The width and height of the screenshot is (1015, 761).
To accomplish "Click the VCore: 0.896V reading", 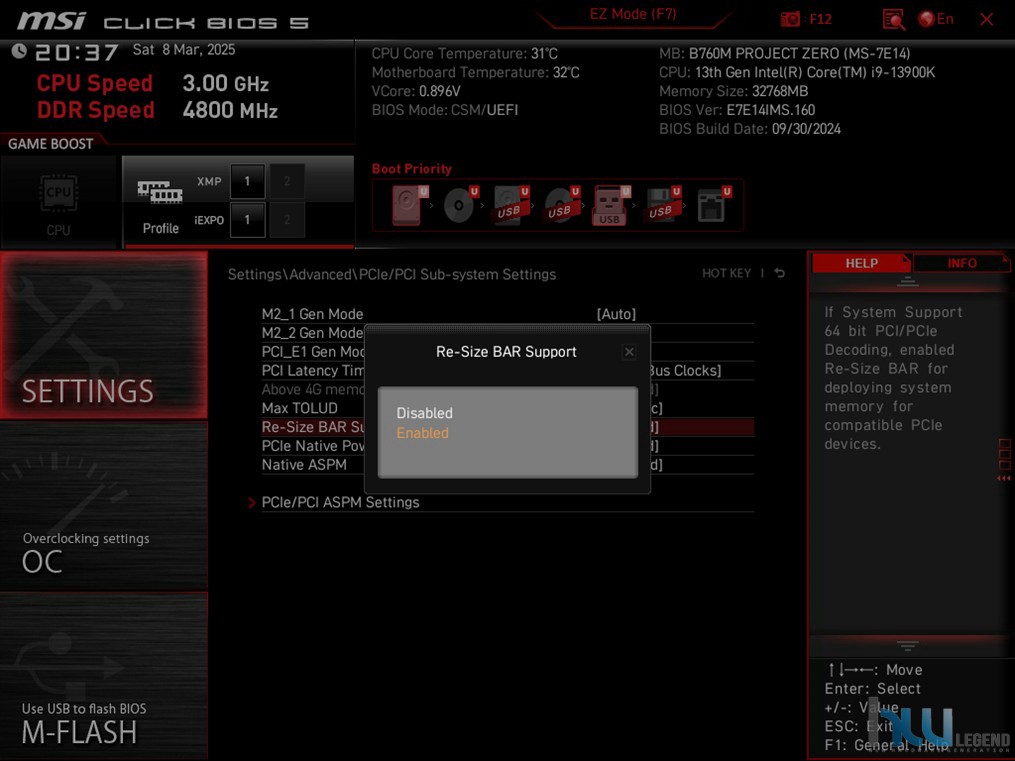I will tap(416, 91).
